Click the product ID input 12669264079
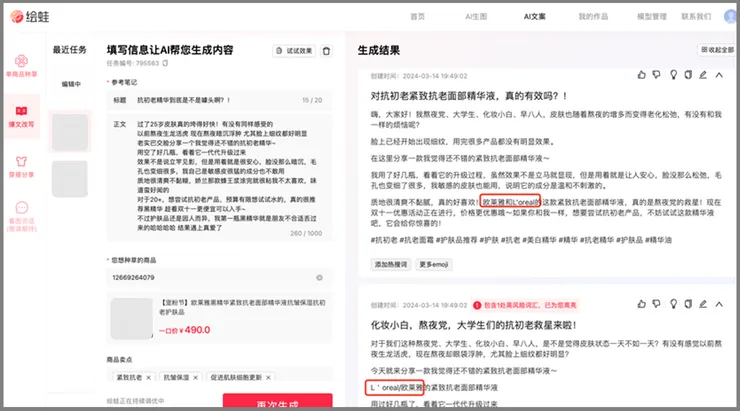This screenshot has height=411, width=740. [x=219, y=277]
